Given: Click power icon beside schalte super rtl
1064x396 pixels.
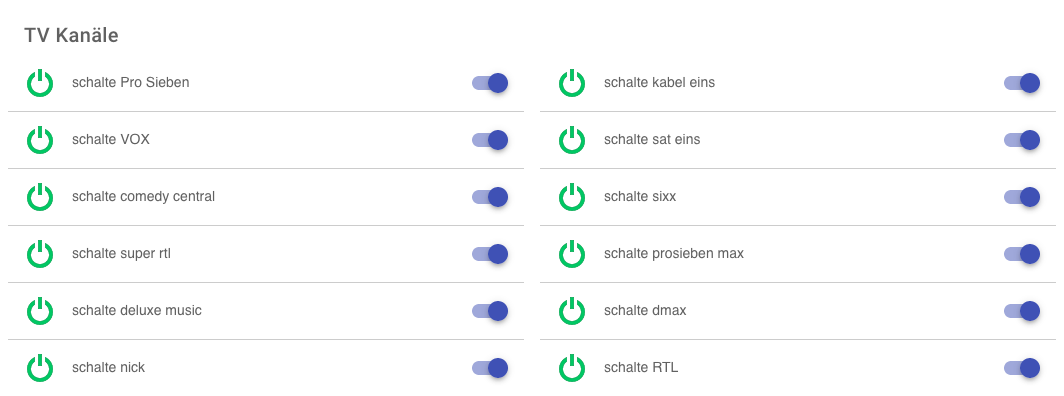Looking at the screenshot, I should [40, 254].
